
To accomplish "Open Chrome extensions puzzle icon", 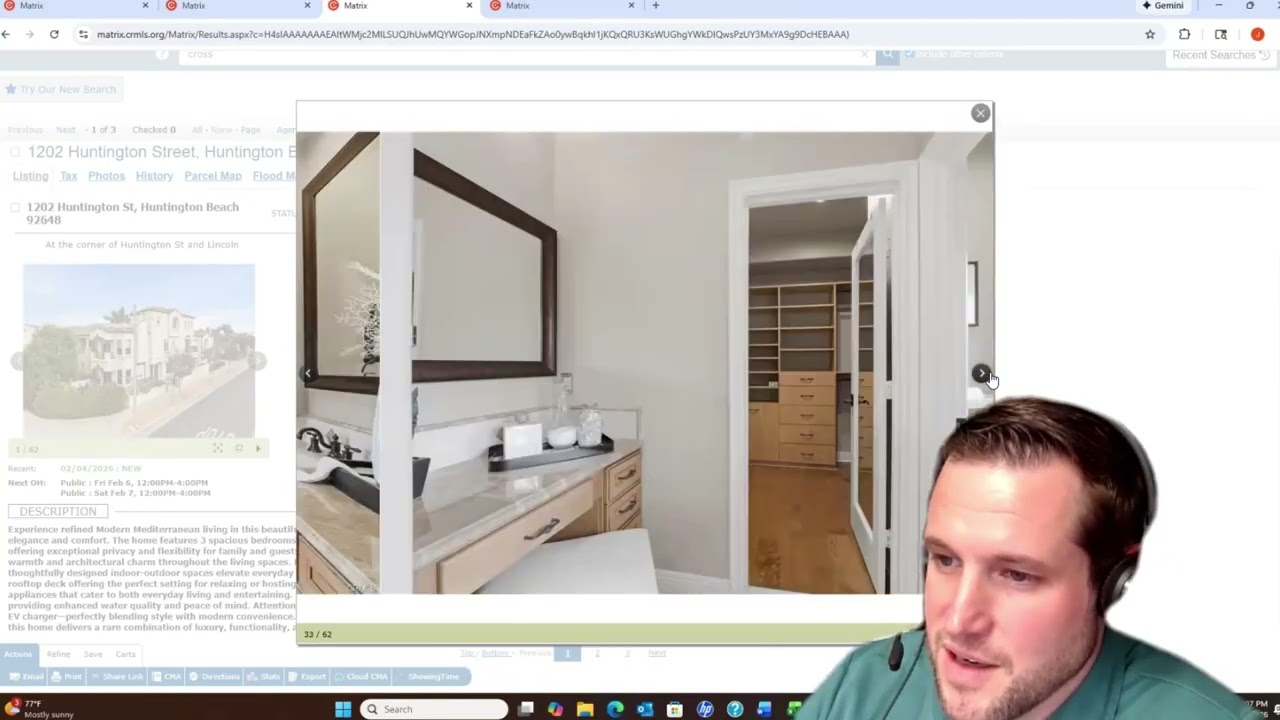I will click(x=1185, y=34).
